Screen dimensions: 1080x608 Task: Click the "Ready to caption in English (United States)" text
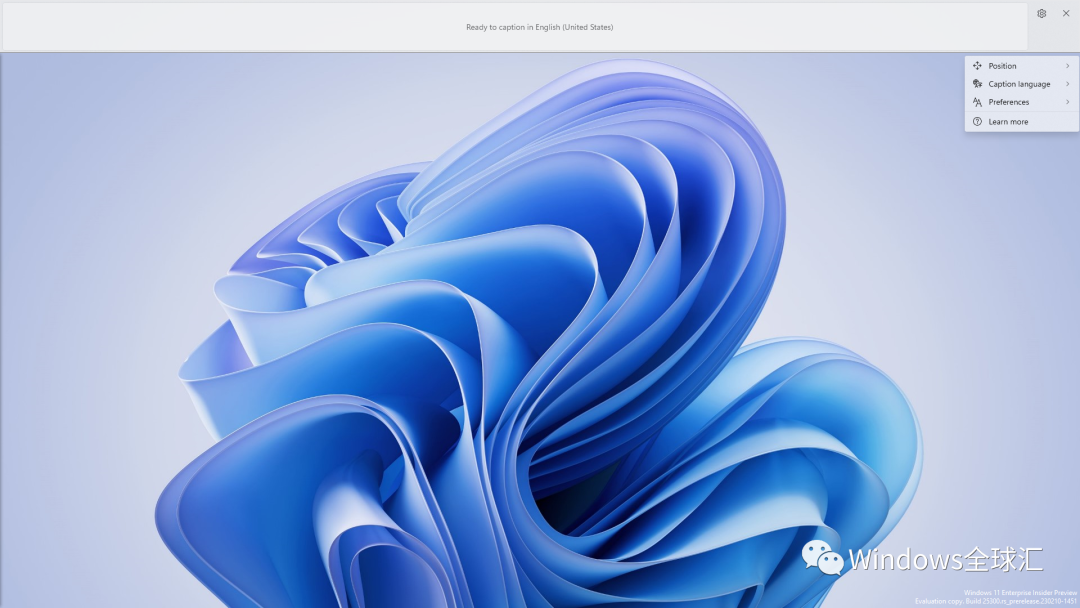(539, 28)
